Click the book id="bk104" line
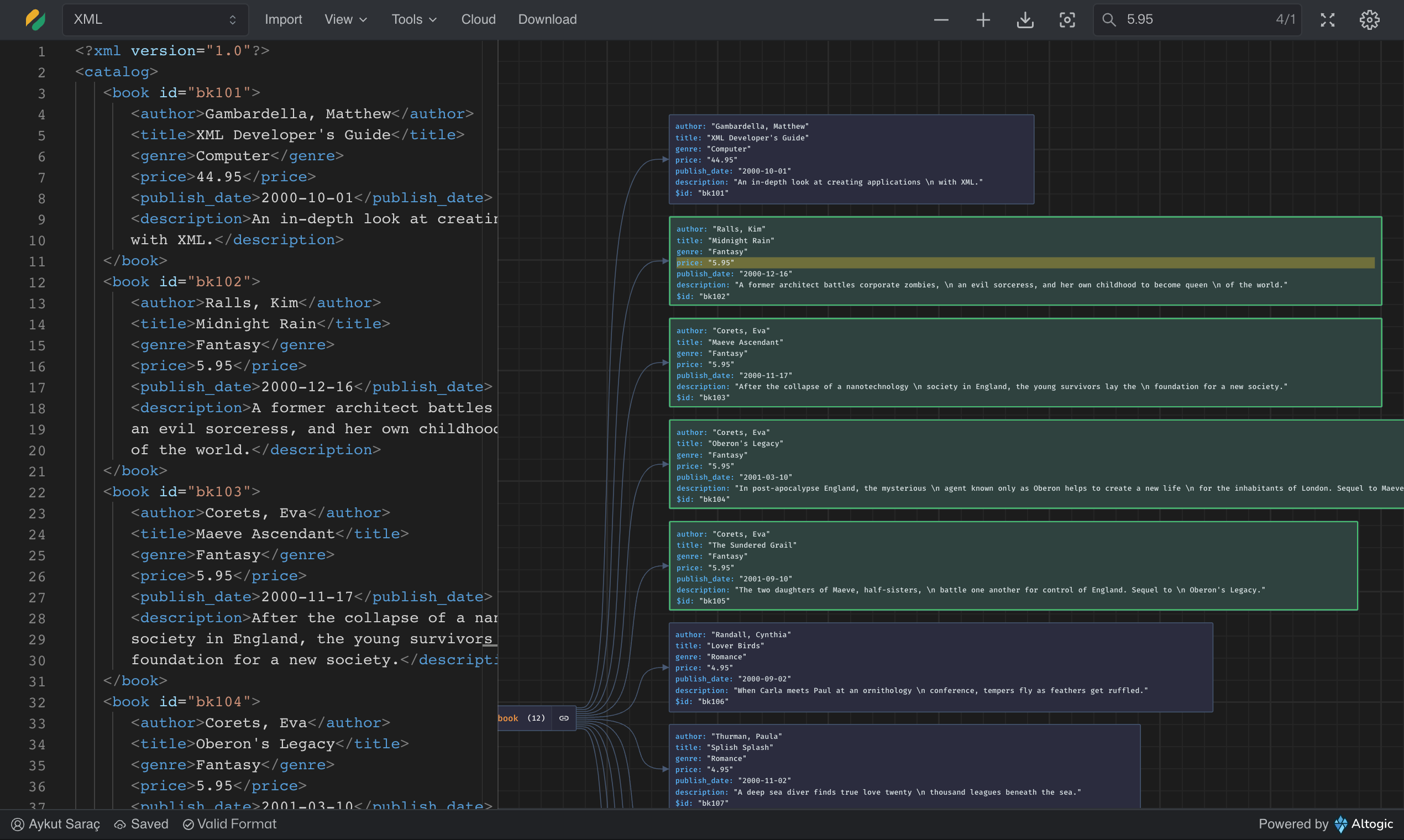 181,701
